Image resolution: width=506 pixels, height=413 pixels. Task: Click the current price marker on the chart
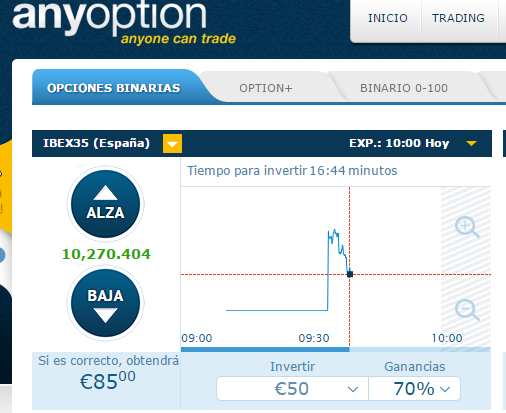[350, 274]
